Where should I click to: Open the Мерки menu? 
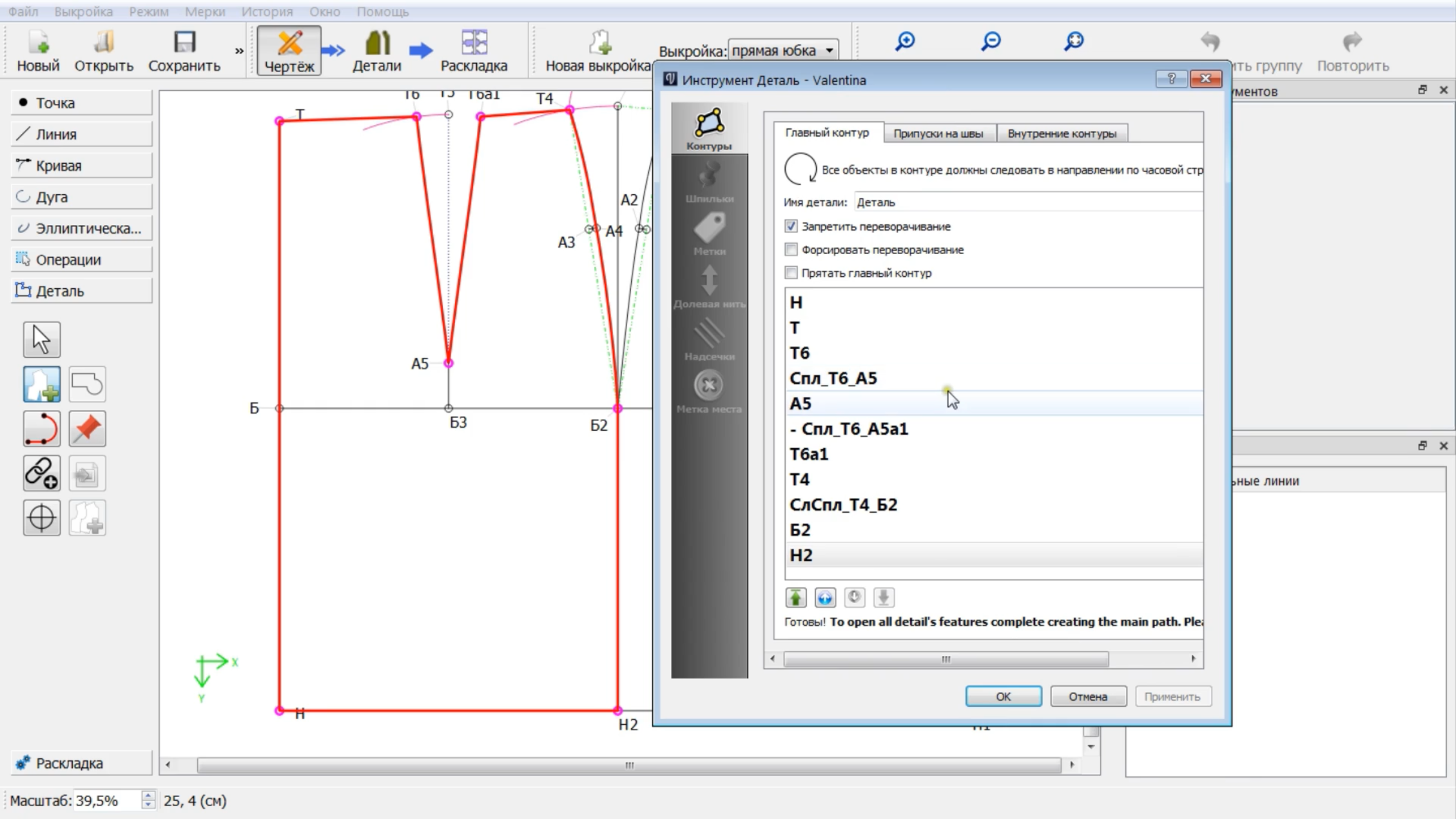coord(205,12)
